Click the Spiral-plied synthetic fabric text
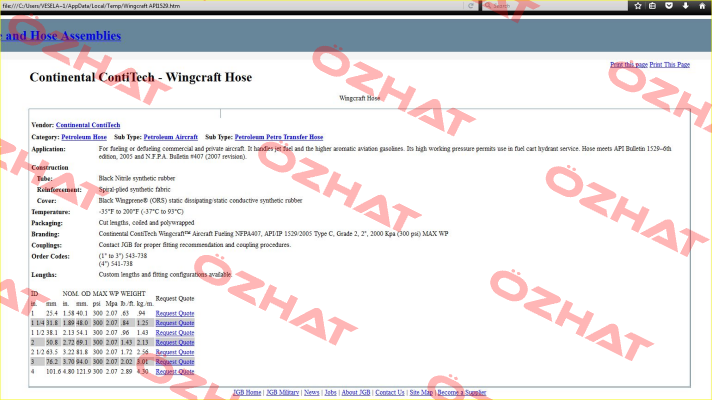Image resolution: width=712 pixels, height=400 pixels. click(134, 189)
